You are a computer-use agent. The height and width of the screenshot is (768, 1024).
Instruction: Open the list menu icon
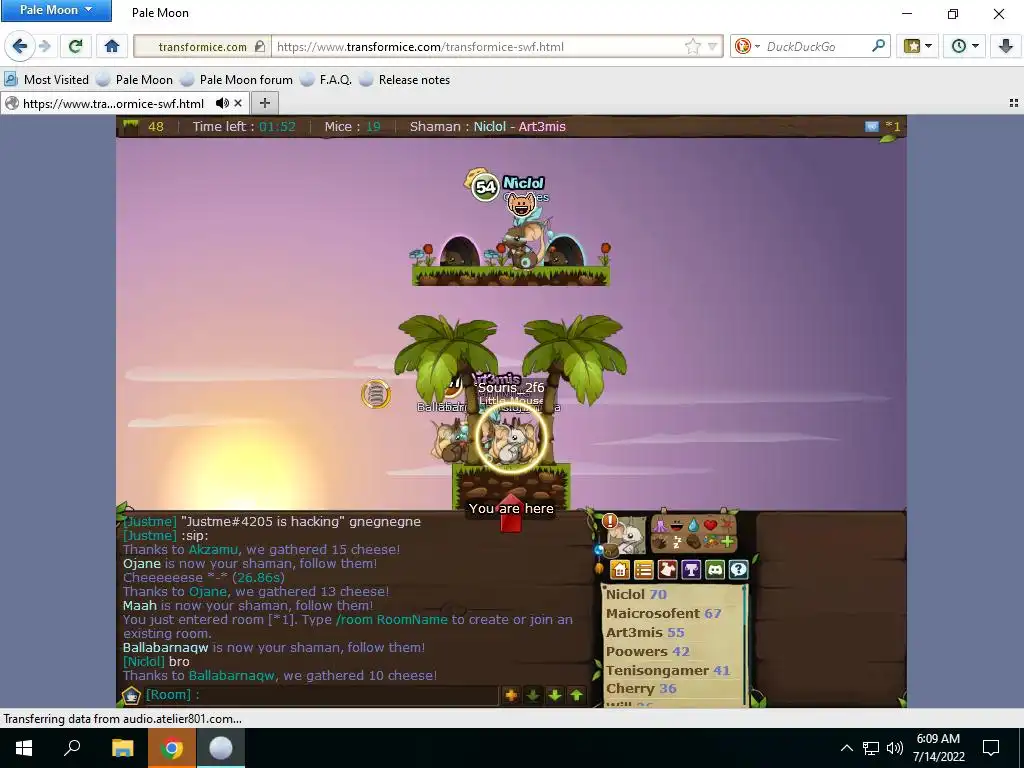coord(644,569)
